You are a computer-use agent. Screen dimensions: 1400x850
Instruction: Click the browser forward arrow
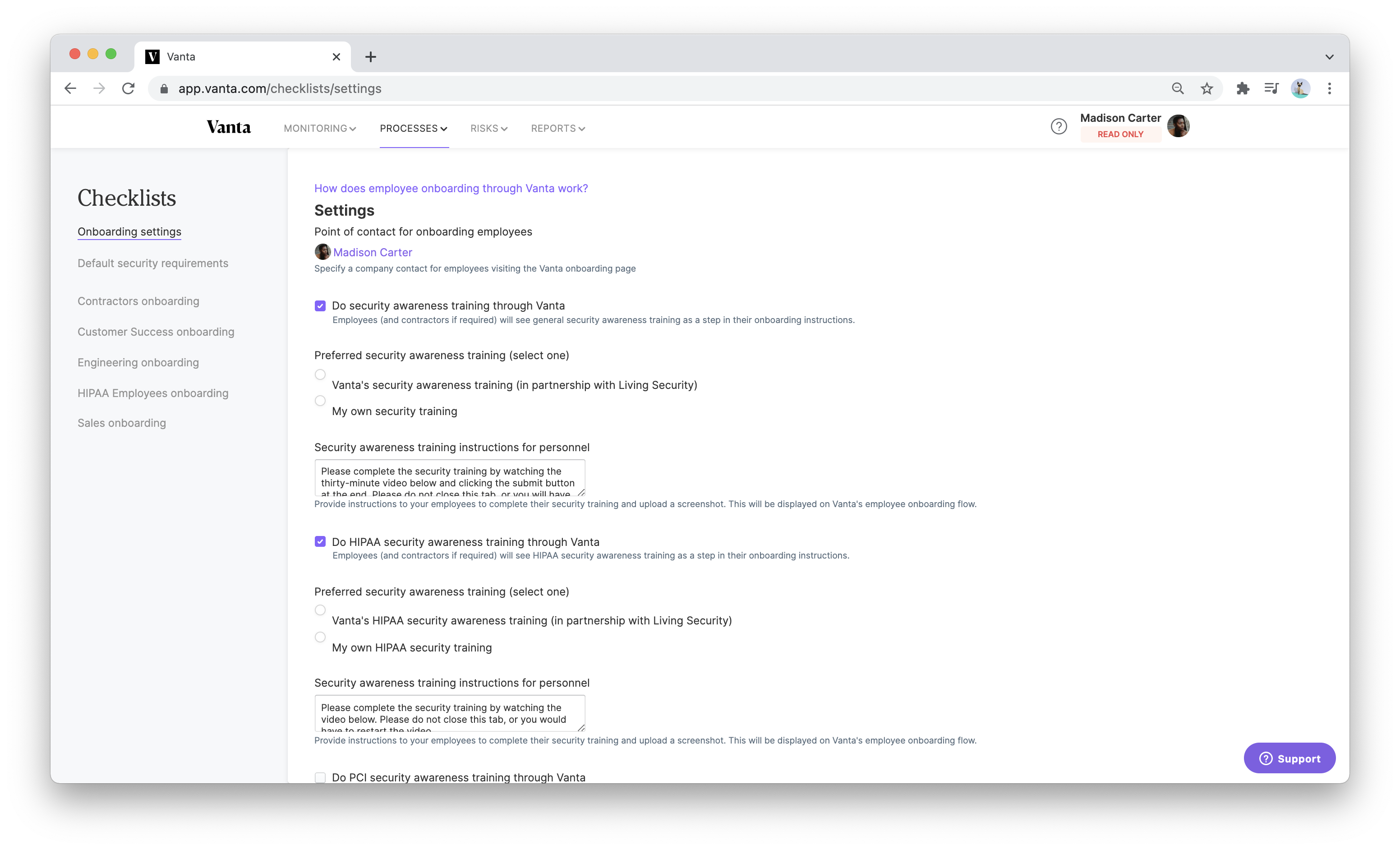[99, 88]
